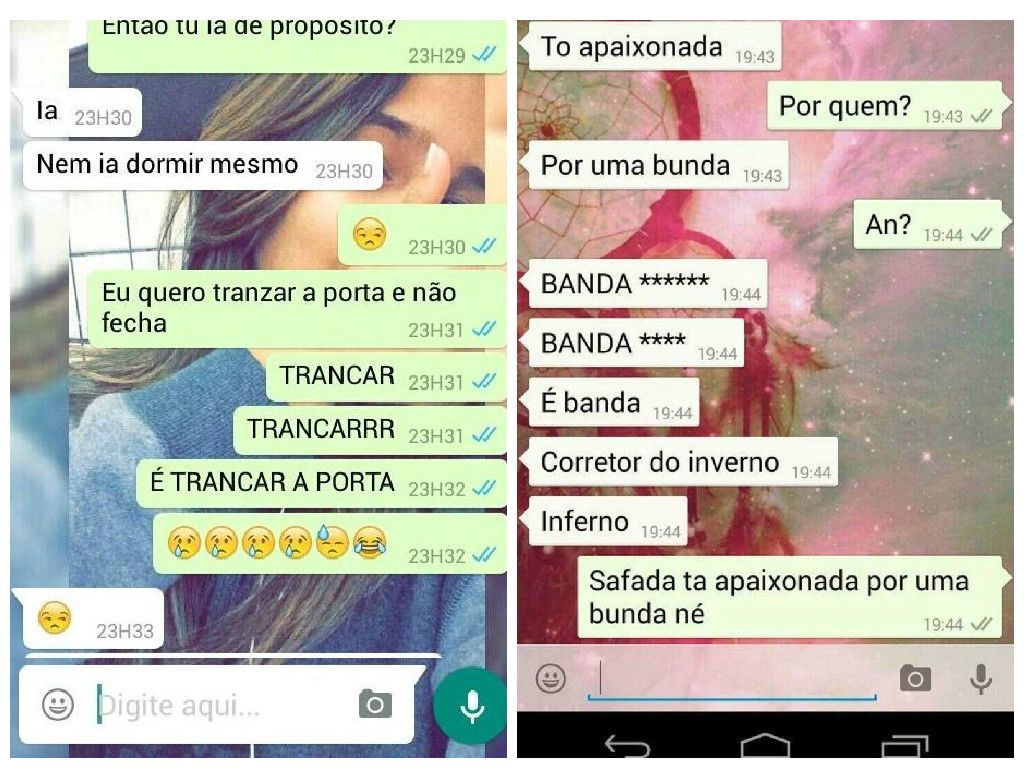Tap the emoji icon in left chat
This screenshot has height=768, width=1024.
(57, 705)
